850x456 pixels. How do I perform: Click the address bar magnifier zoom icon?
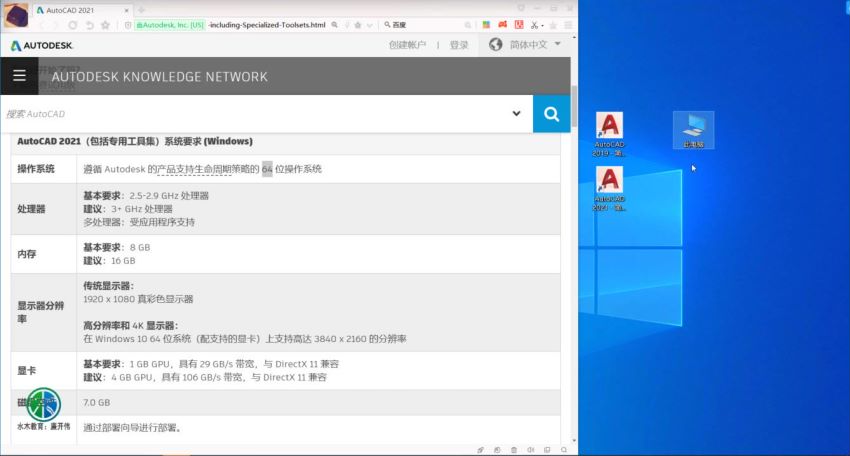pyautogui.click(x=334, y=25)
